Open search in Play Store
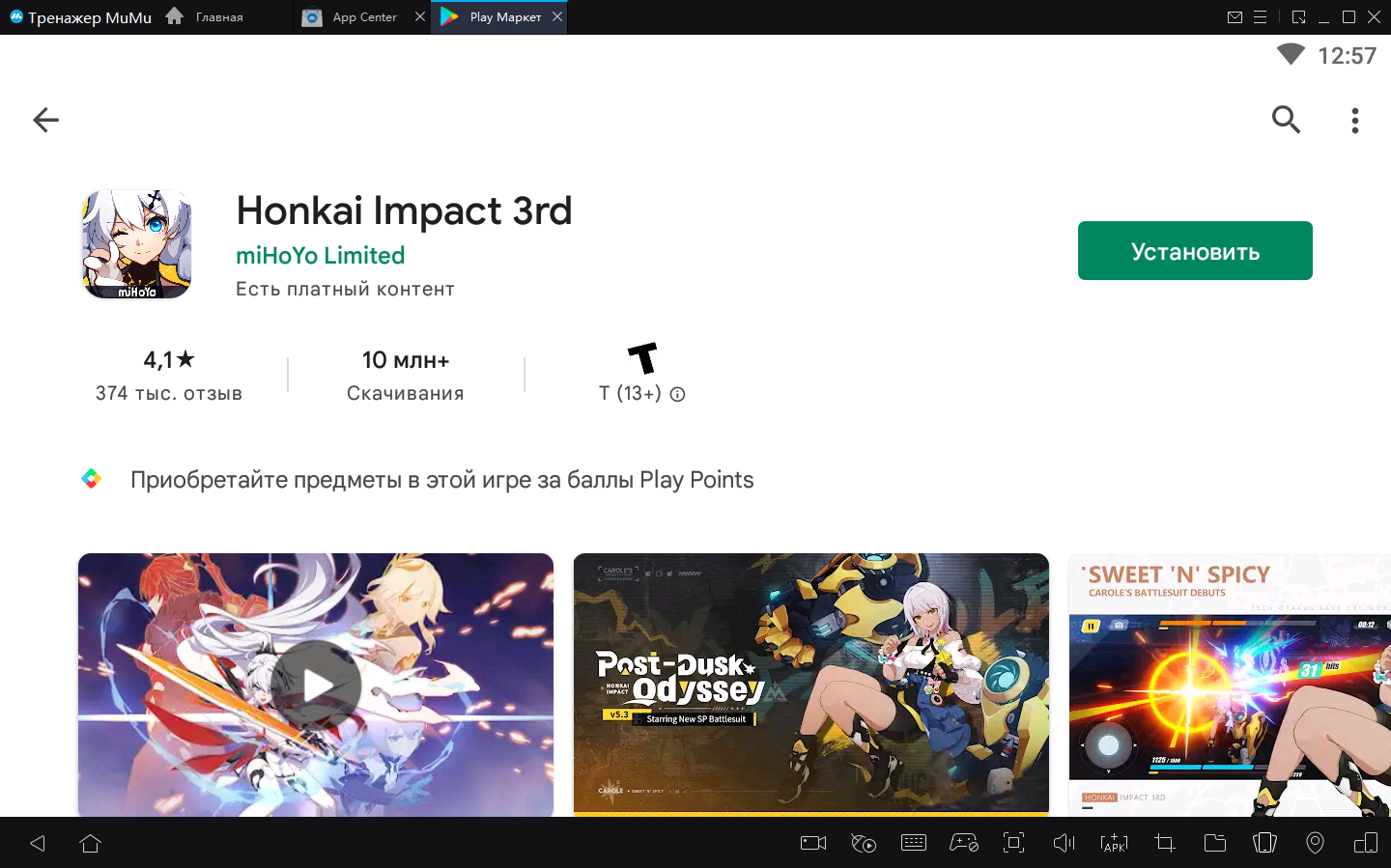Viewport: 1391px width, 868px height. 1286,120
